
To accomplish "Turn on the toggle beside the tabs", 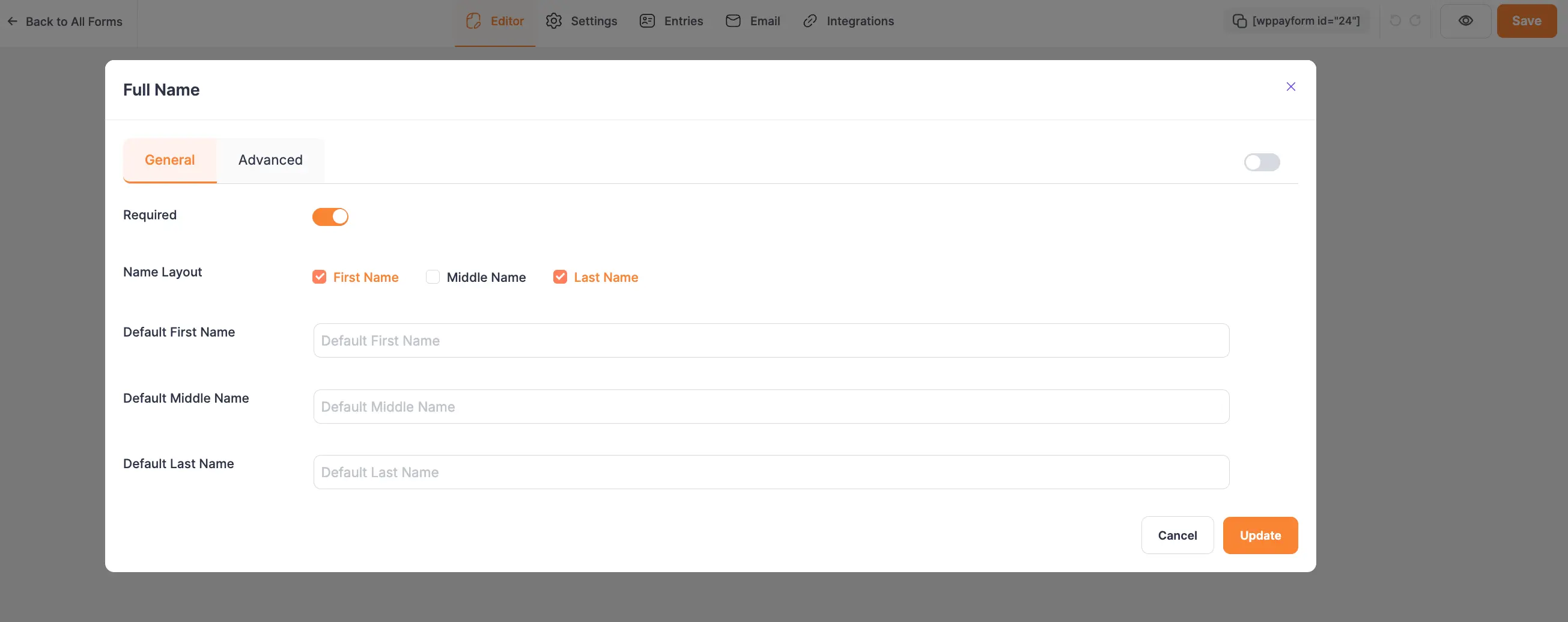I will (1261, 162).
